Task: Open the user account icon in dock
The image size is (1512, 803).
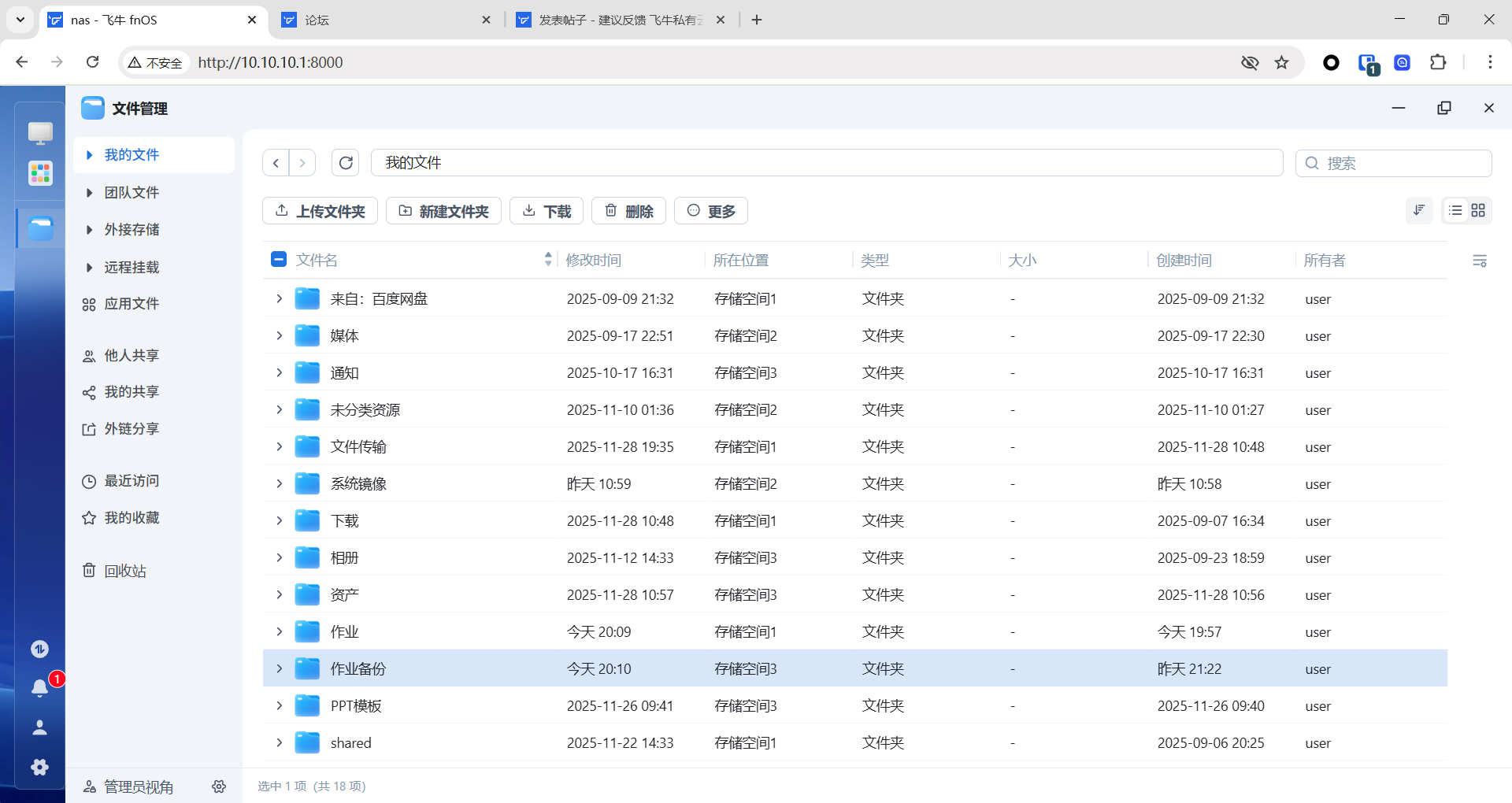Action: pos(40,727)
